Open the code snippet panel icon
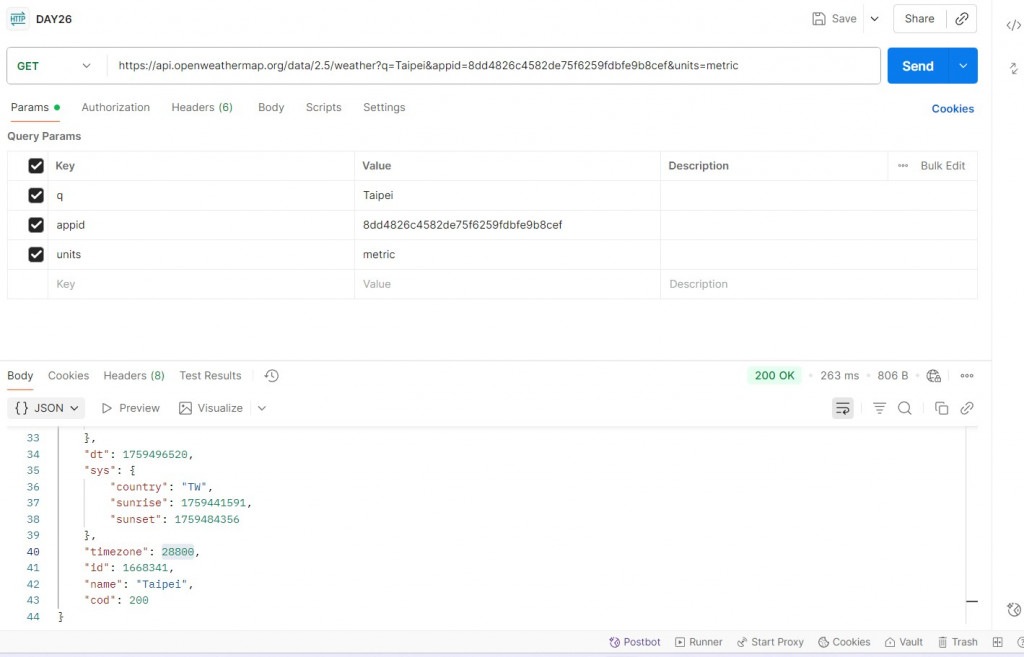The height and width of the screenshot is (657, 1024). 1013,25
